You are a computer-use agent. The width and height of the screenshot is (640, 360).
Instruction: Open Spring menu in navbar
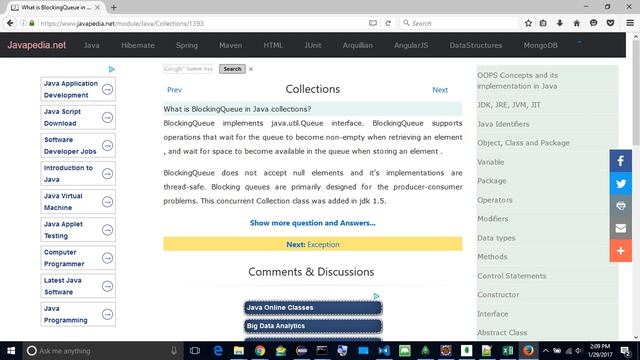187,45
